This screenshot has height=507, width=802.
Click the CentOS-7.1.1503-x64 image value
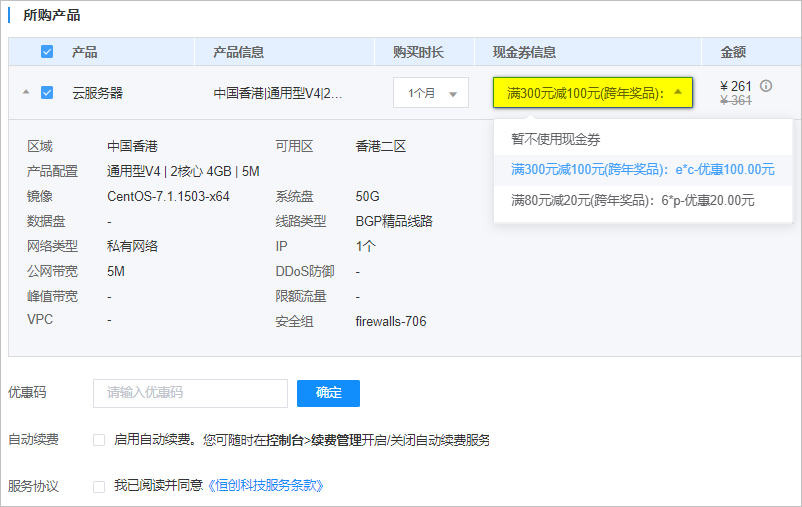point(168,196)
